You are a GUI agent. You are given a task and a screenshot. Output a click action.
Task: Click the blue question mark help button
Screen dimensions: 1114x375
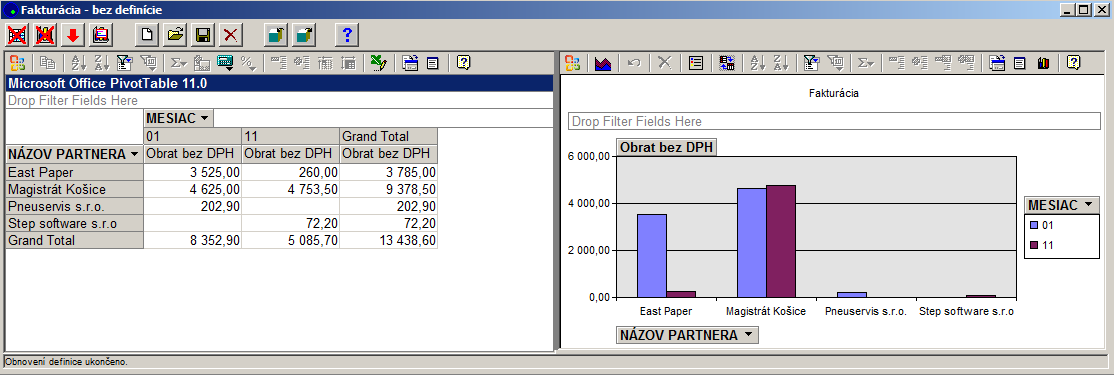(347, 34)
